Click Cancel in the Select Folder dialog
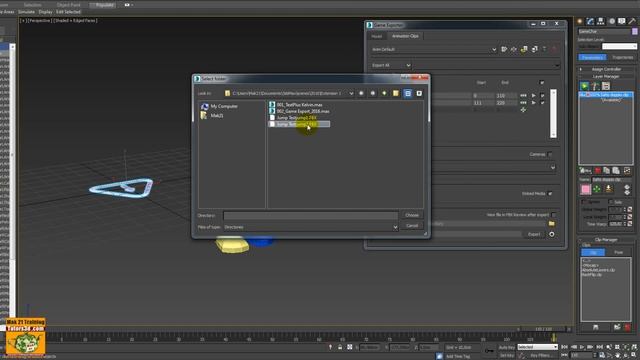The height and width of the screenshot is (360, 640). pos(412,225)
